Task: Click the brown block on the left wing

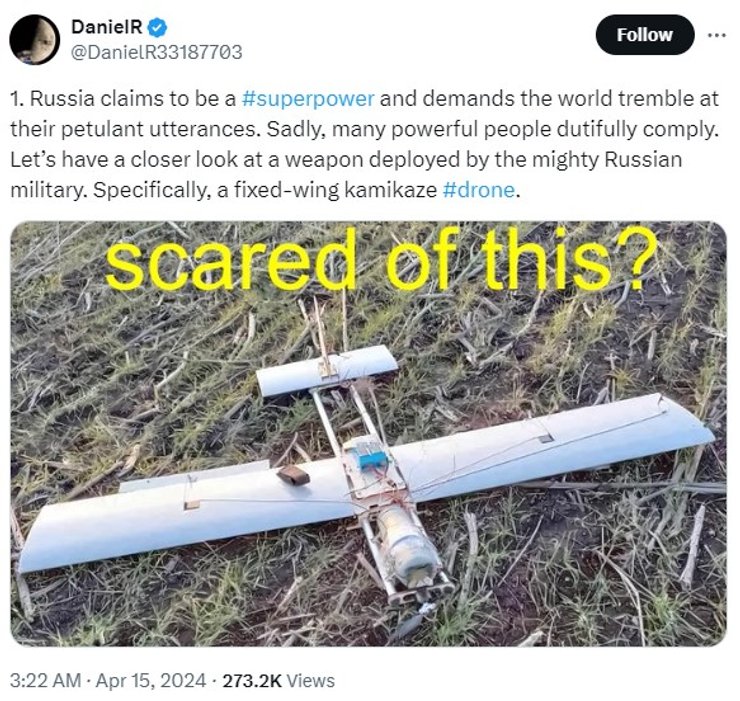Action: point(293,474)
